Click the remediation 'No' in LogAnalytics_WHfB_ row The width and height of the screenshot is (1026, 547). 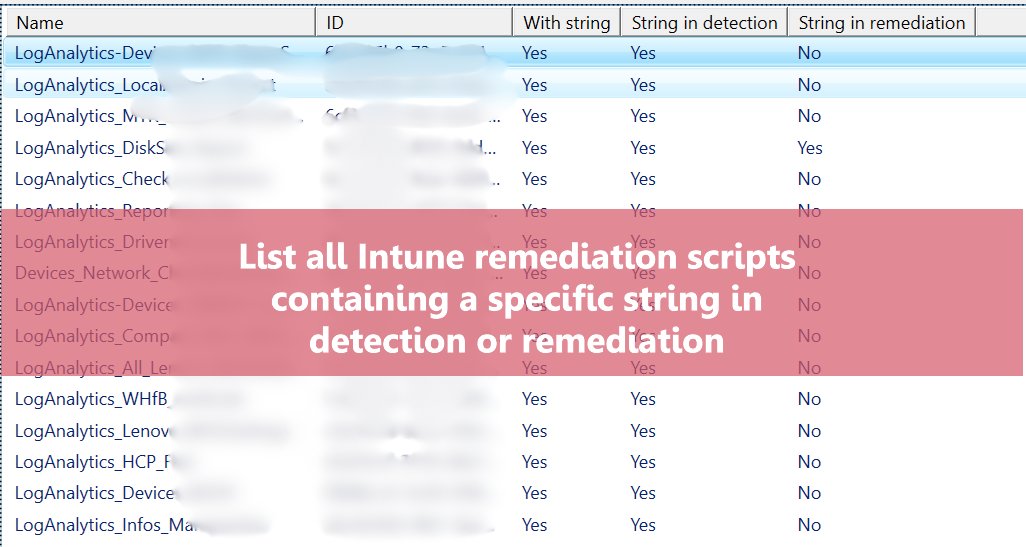pos(809,399)
